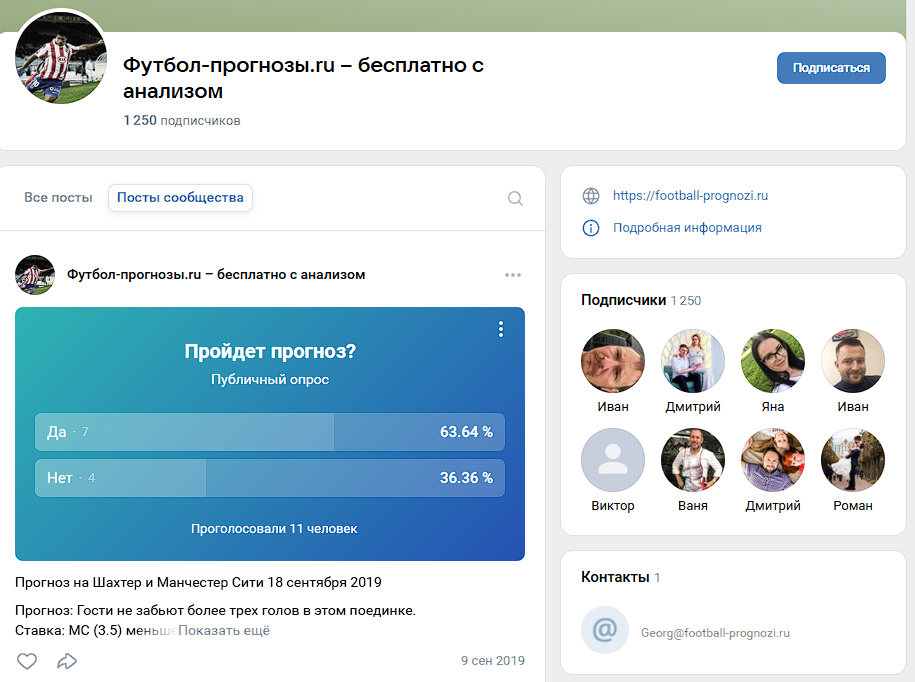Open the post search magnifier
The image size is (915, 682).
pos(515,198)
